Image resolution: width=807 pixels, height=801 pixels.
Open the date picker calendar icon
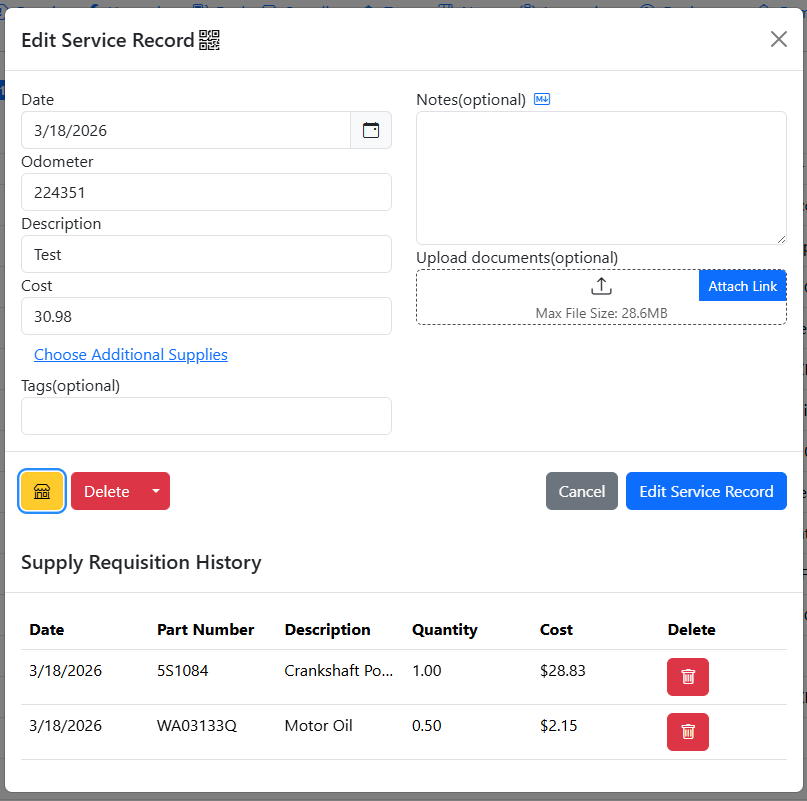(x=371, y=130)
